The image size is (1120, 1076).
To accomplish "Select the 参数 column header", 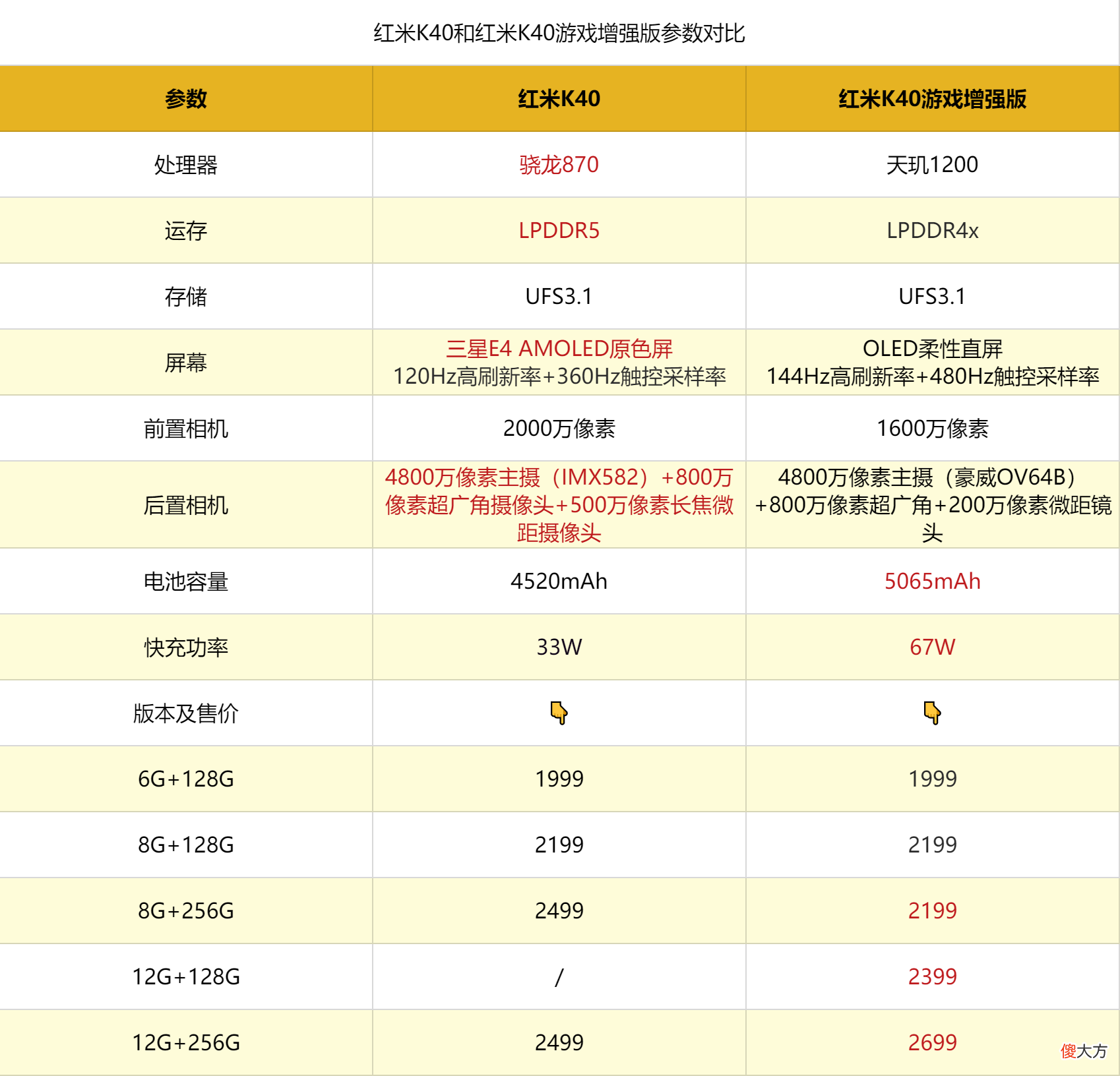I will click(186, 99).
